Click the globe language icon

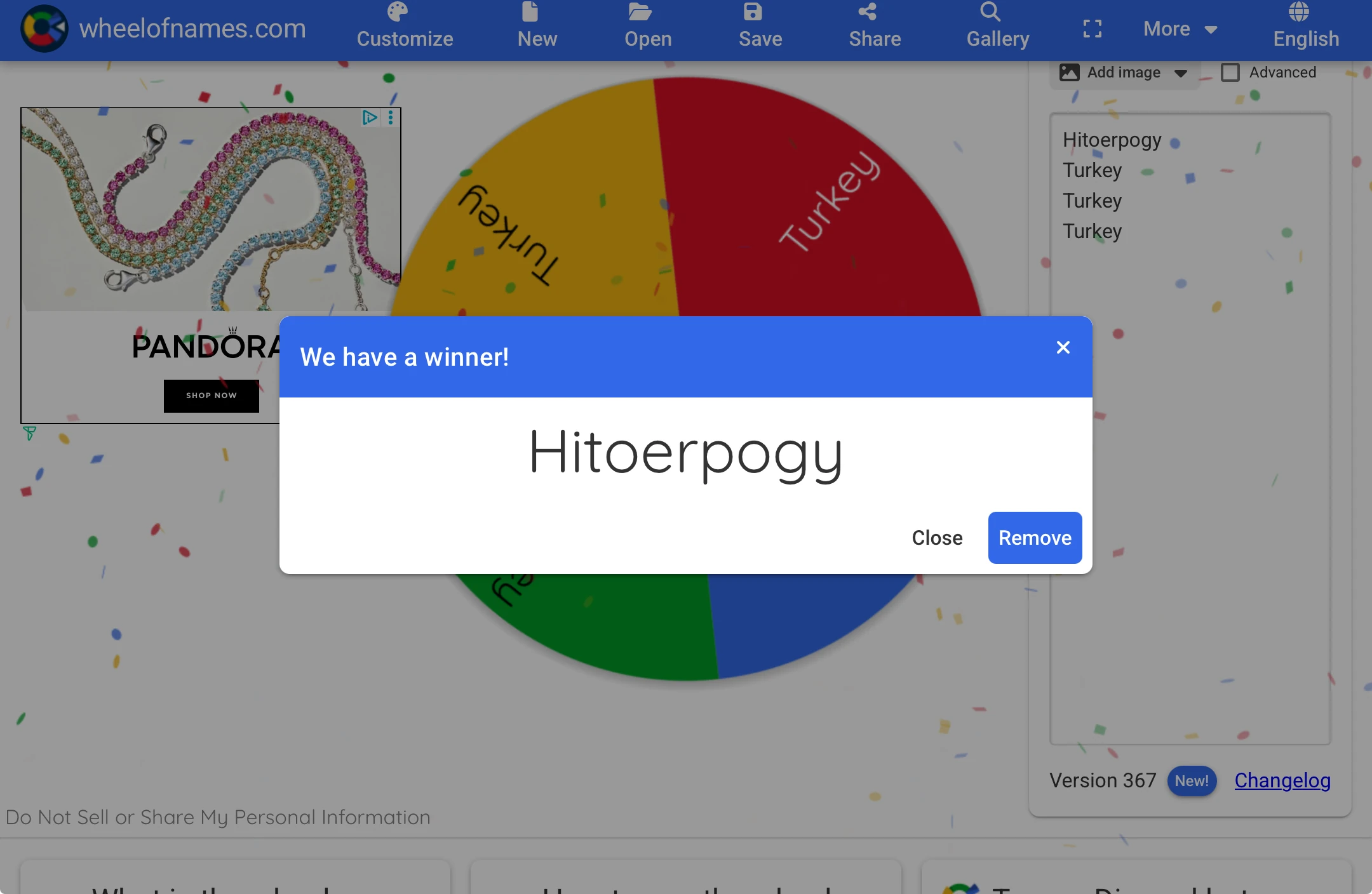tap(1298, 11)
